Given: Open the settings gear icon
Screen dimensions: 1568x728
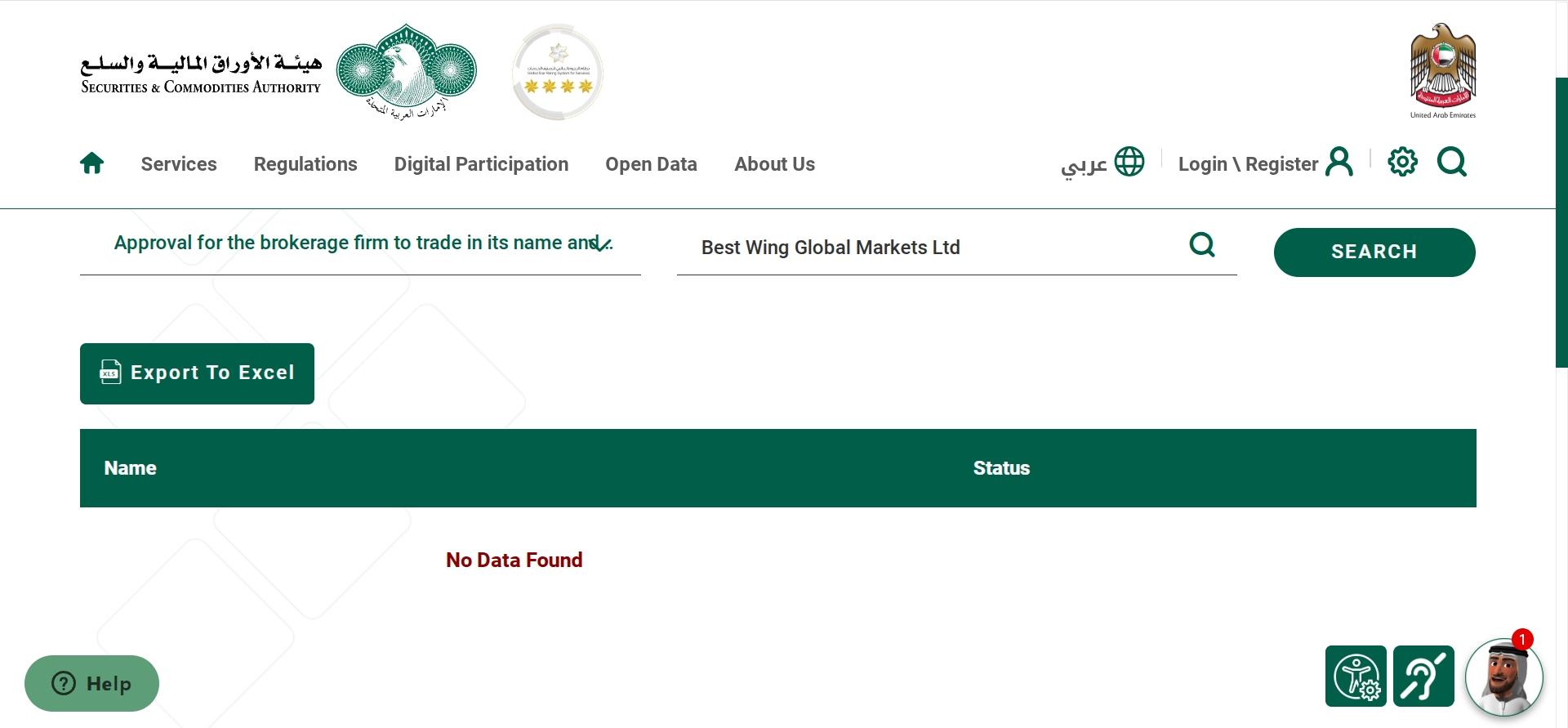Looking at the screenshot, I should [1403, 162].
